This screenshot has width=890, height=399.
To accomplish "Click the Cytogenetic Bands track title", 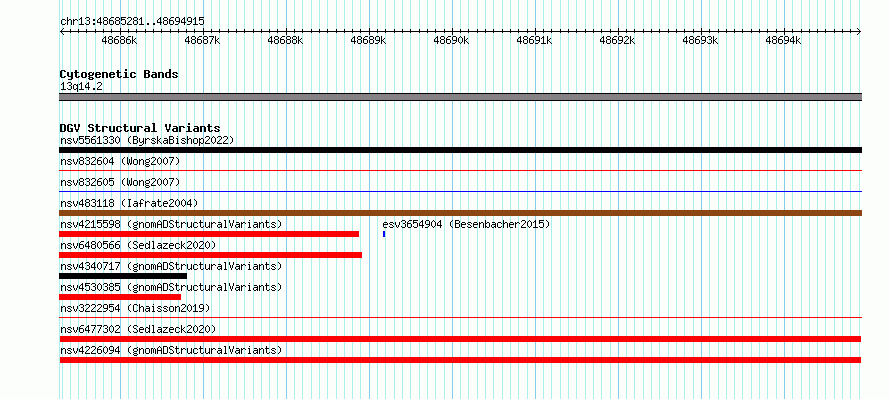I will tap(119, 74).
